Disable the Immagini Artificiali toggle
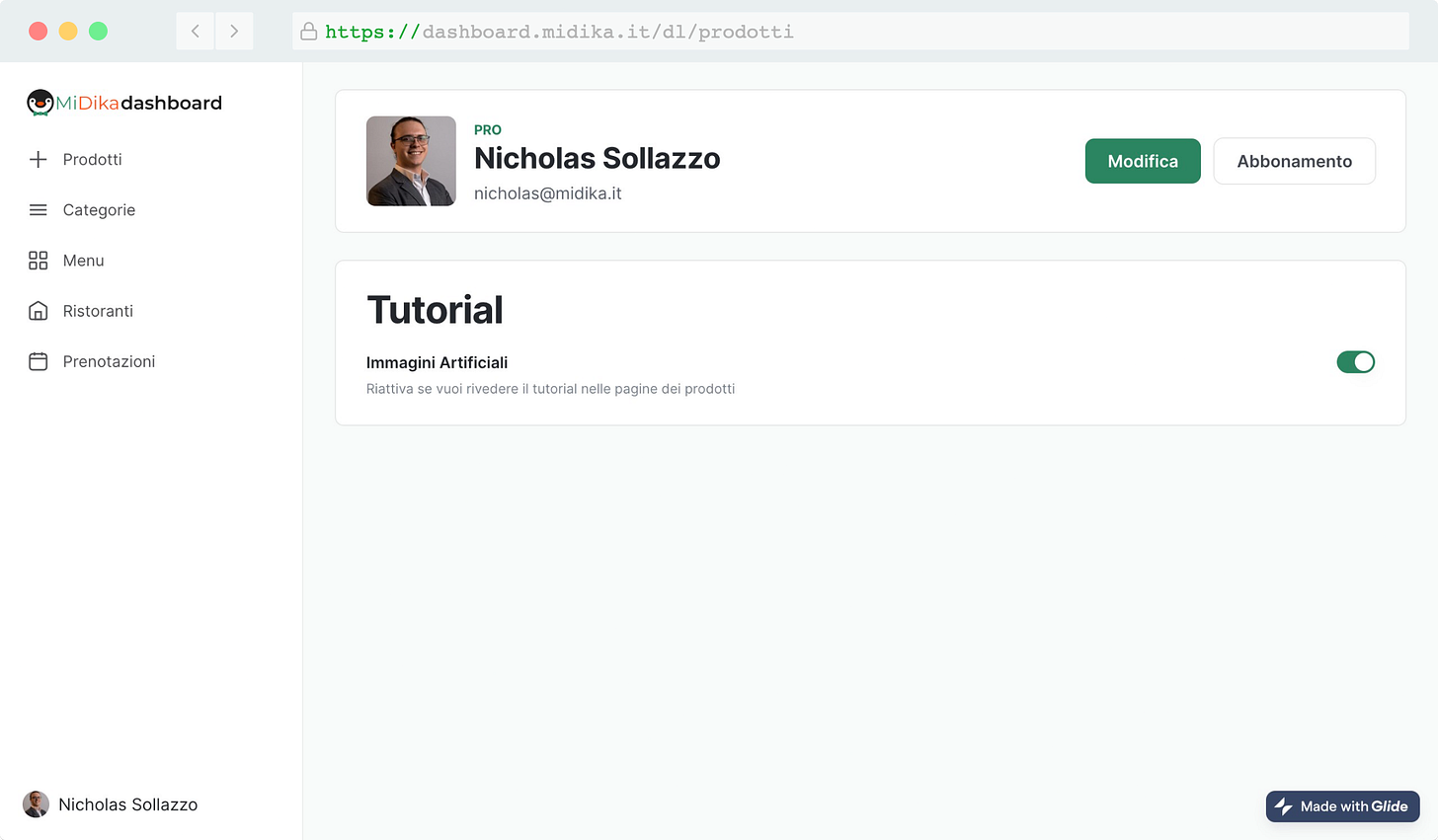 point(1356,362)
